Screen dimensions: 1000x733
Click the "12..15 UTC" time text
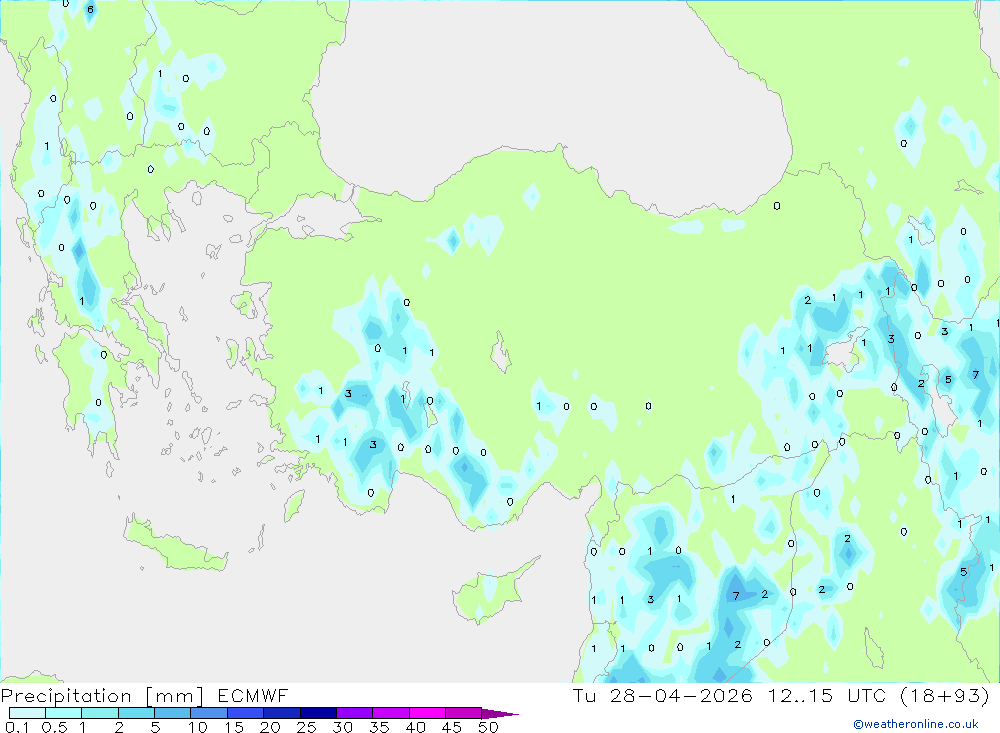click(x=827, y=696)
